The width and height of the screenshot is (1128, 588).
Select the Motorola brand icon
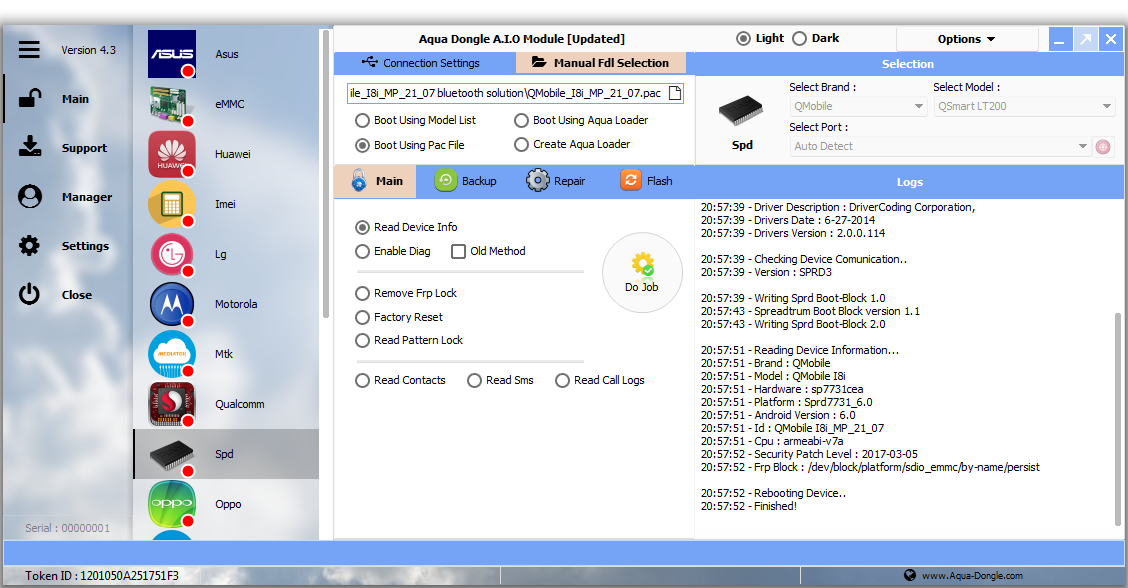[172, 304]
